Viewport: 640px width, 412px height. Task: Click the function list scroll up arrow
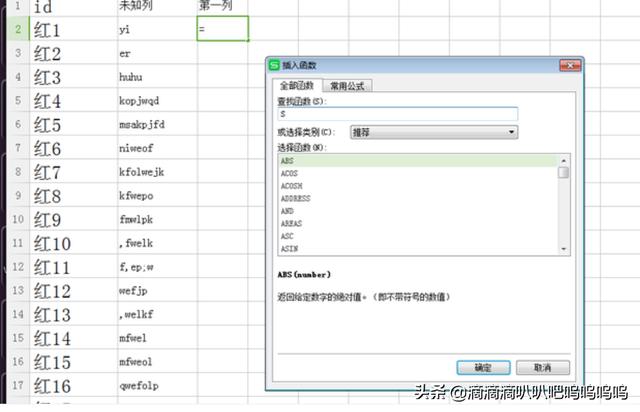(x=564, y=160)
